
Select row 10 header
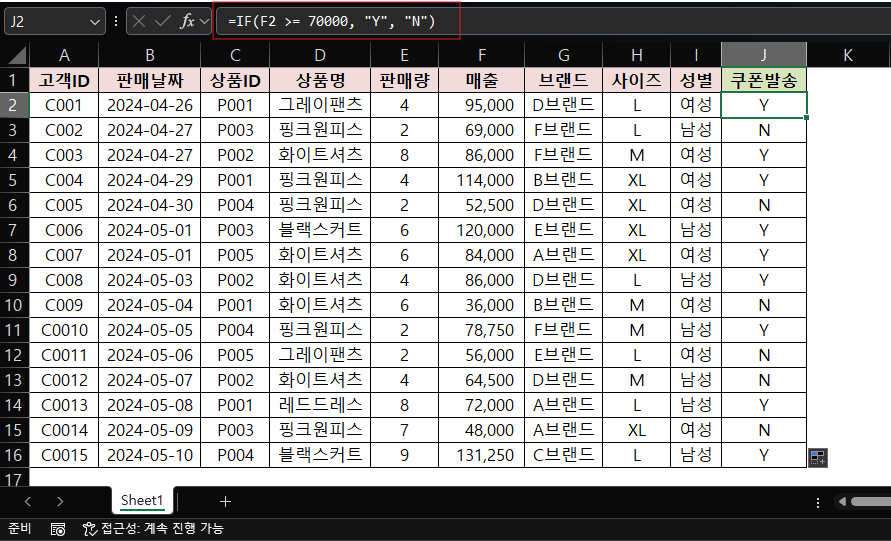click(14, 305)
